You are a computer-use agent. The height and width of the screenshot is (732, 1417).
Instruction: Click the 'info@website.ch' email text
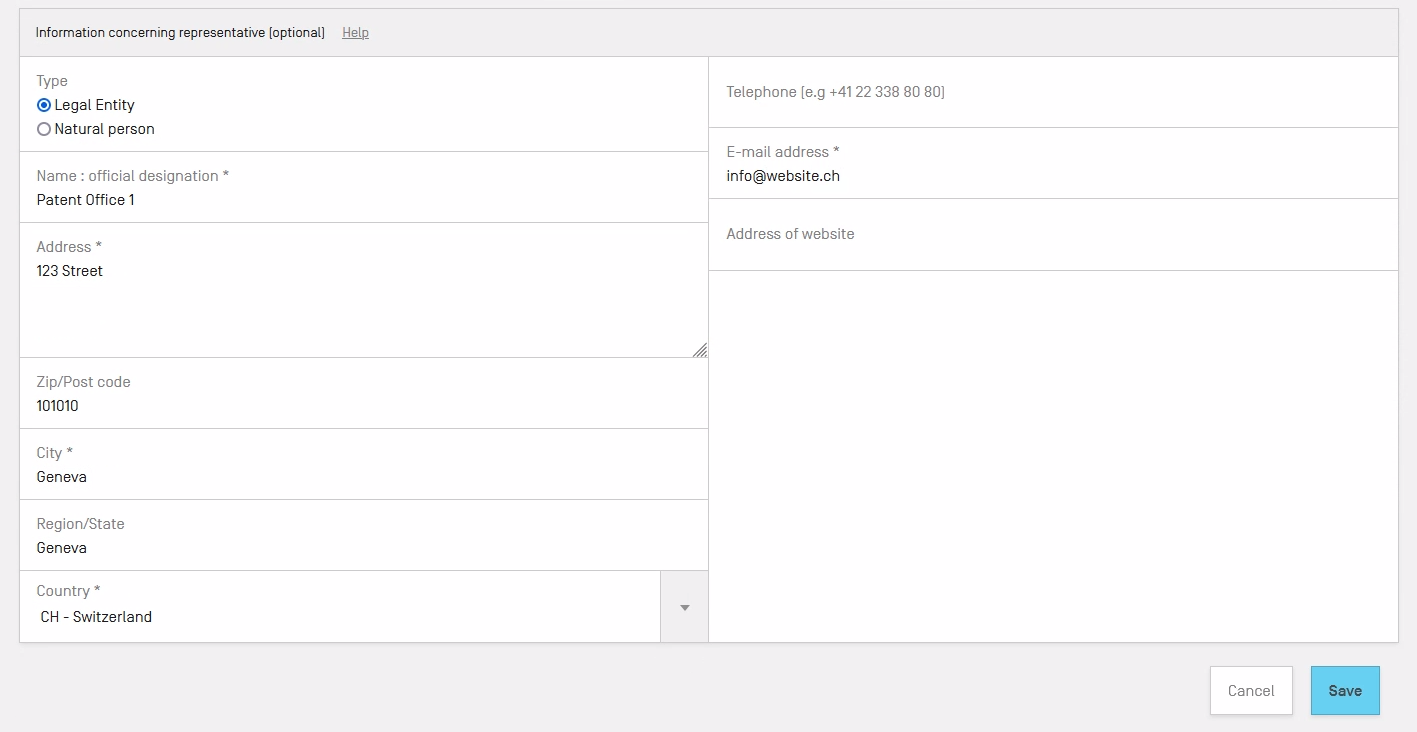click(783, 176)
